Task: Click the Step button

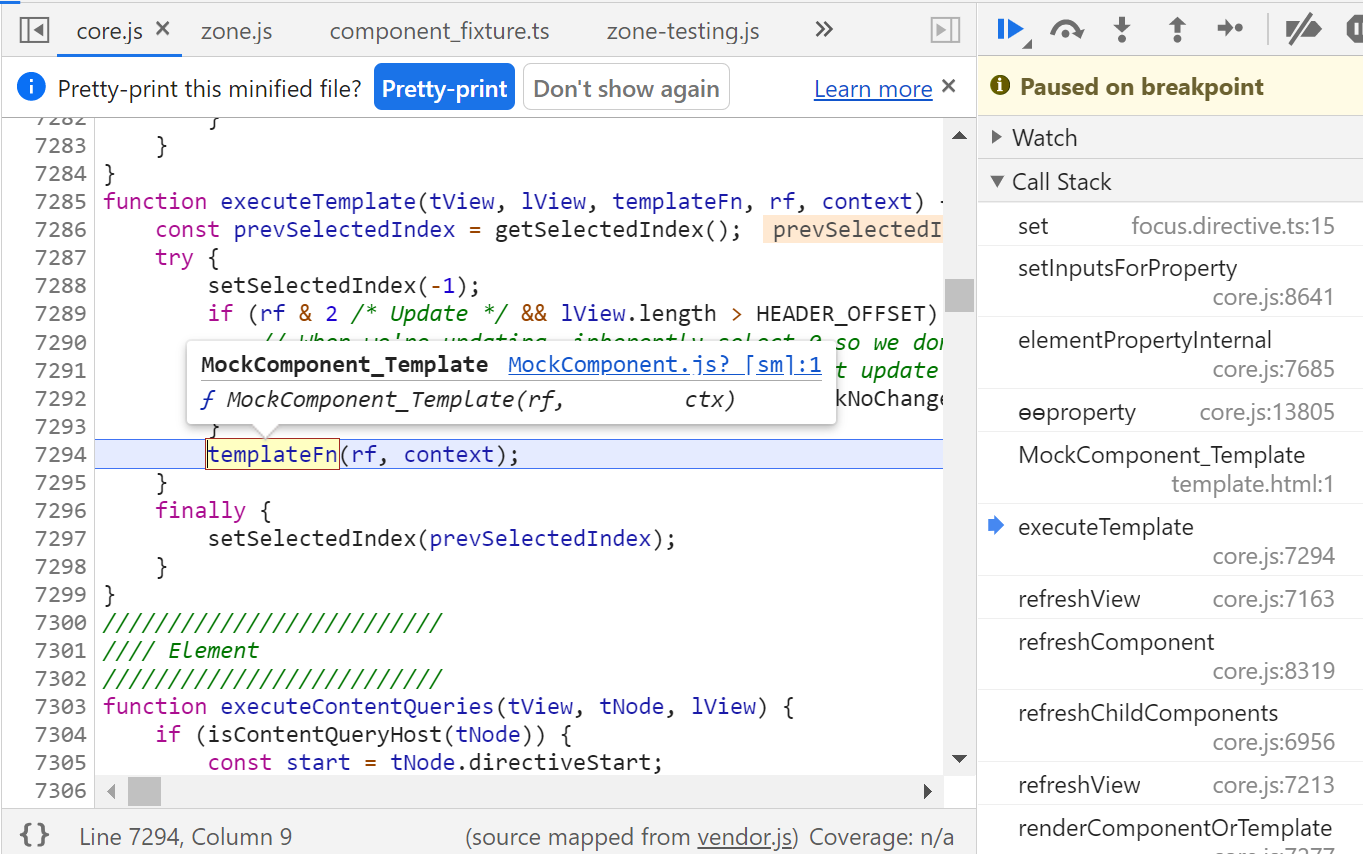Action: 1230,29
